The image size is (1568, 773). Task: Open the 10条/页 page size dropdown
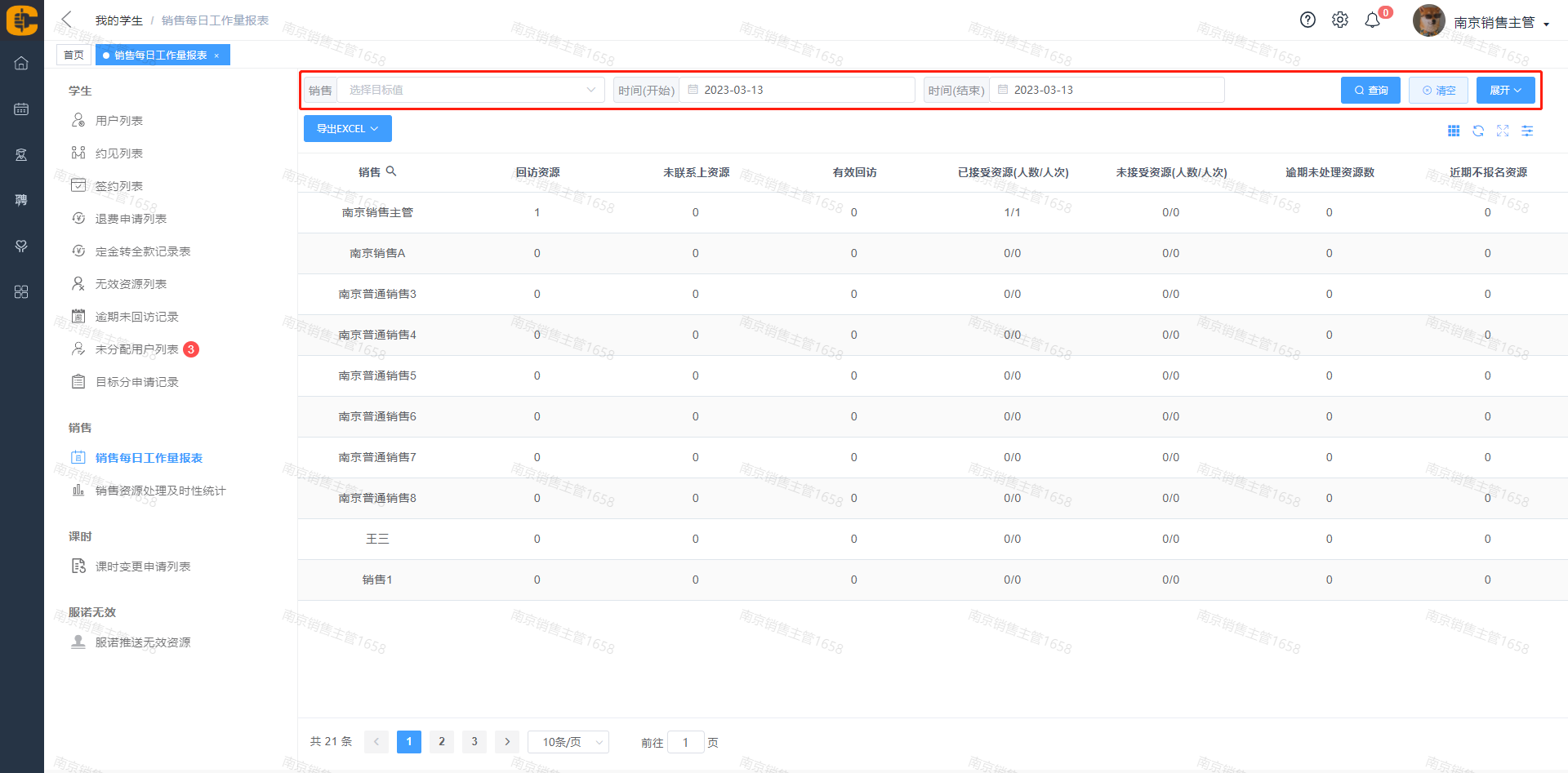pyautogui.click(x=568, y=742)
